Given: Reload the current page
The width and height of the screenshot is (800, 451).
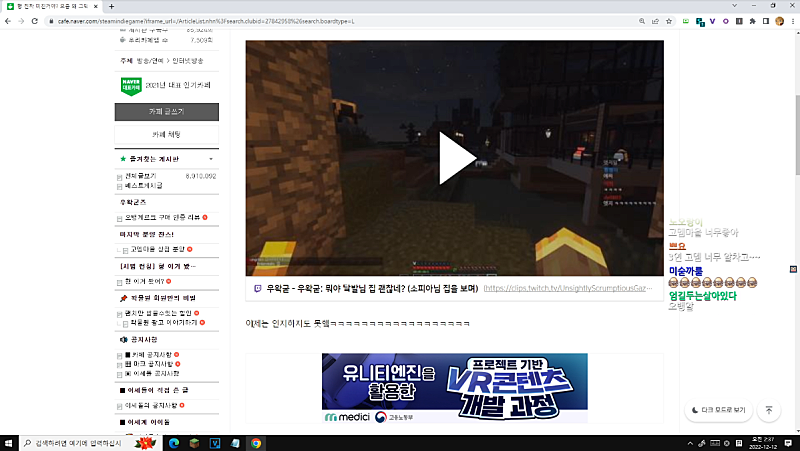Looking at the screenshot, I should [x=35, y=21].
